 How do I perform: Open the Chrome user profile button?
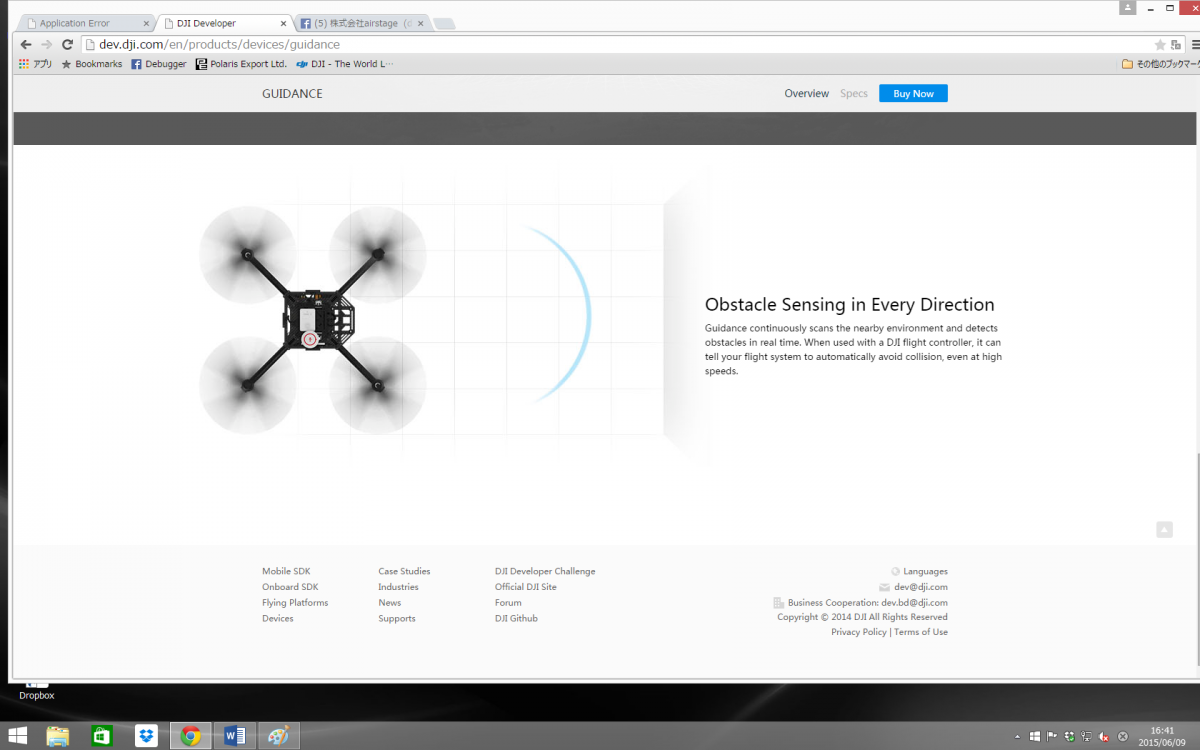tap(1128, 7)
